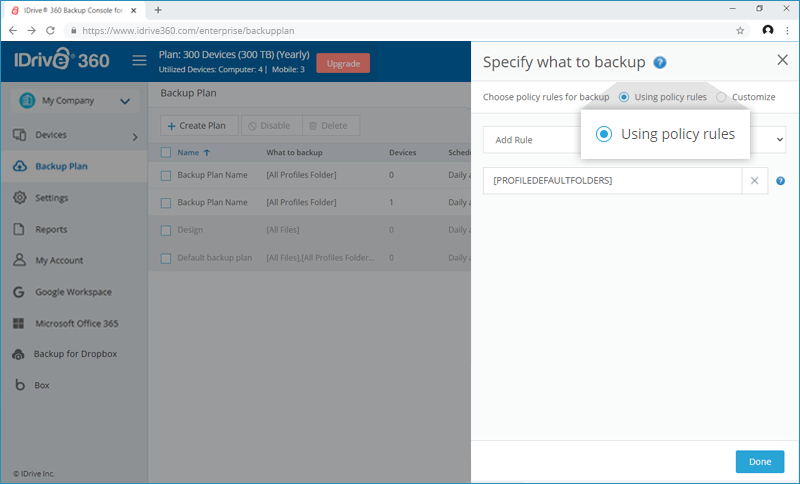Expand the Devices sidebar chevron
800x484 pixels.
(135, 137)
